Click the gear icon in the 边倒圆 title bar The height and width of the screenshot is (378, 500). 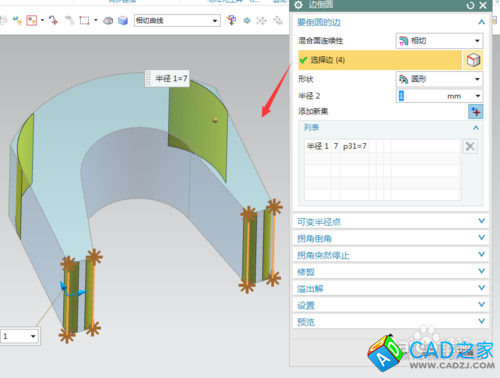(298, 5)
